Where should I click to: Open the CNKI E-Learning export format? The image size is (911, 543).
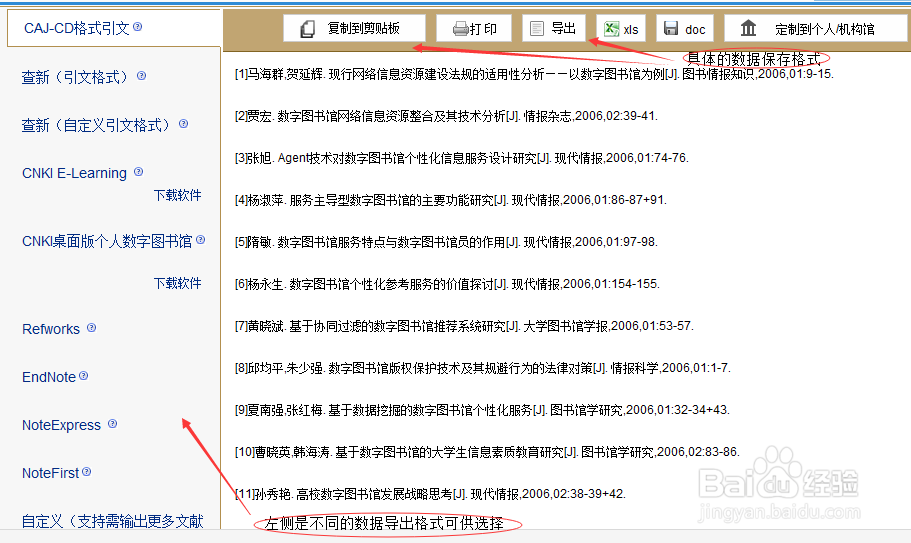pos(74,173)
